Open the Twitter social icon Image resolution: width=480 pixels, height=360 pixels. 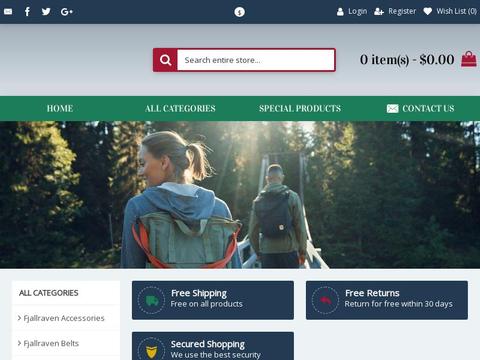[46, 12]
